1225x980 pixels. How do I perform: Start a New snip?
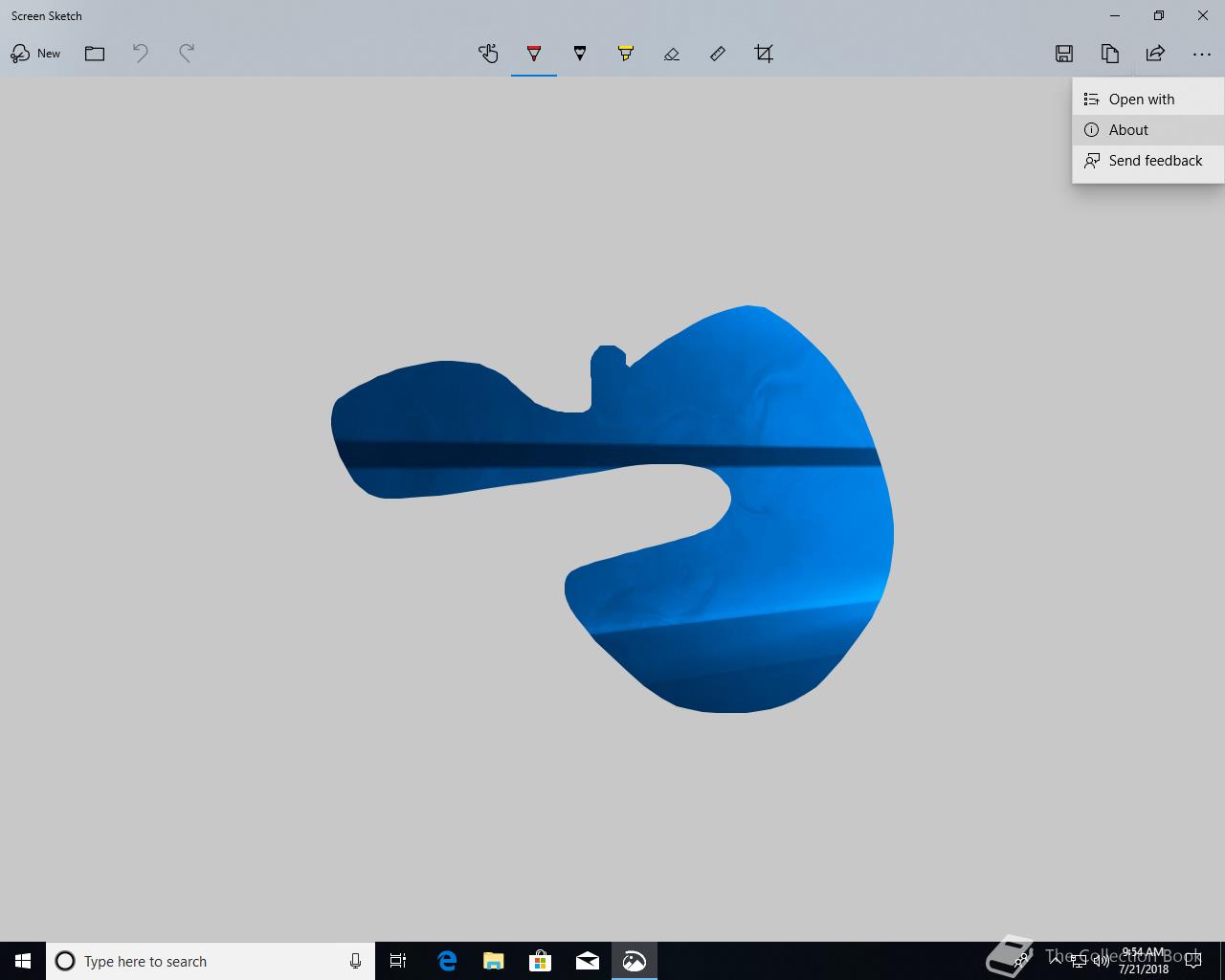(35, 54)
